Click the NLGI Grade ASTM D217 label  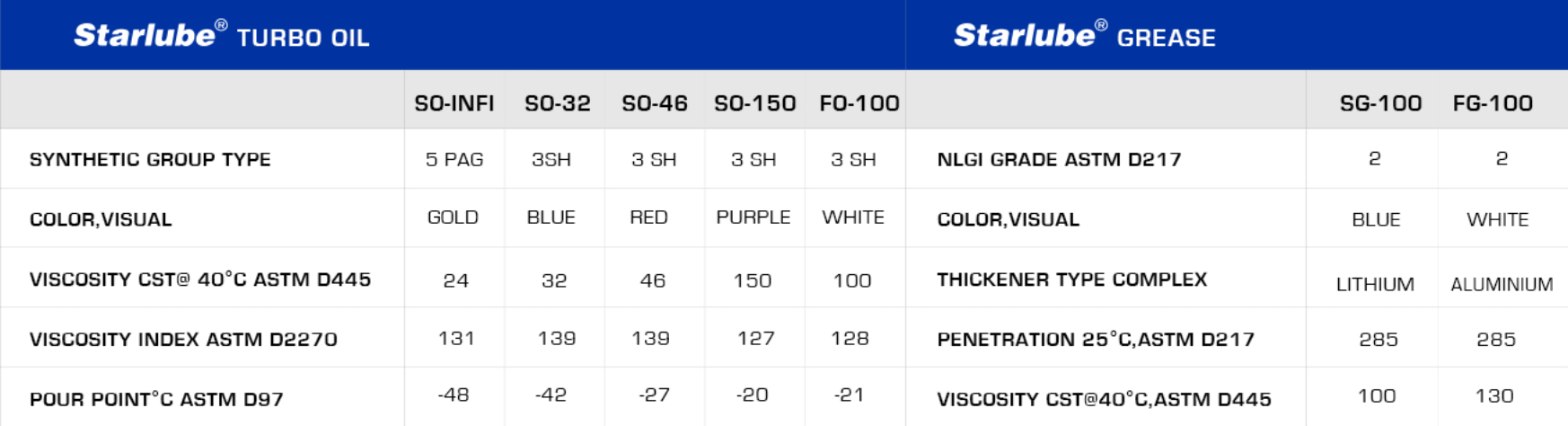click(1059, 160)
